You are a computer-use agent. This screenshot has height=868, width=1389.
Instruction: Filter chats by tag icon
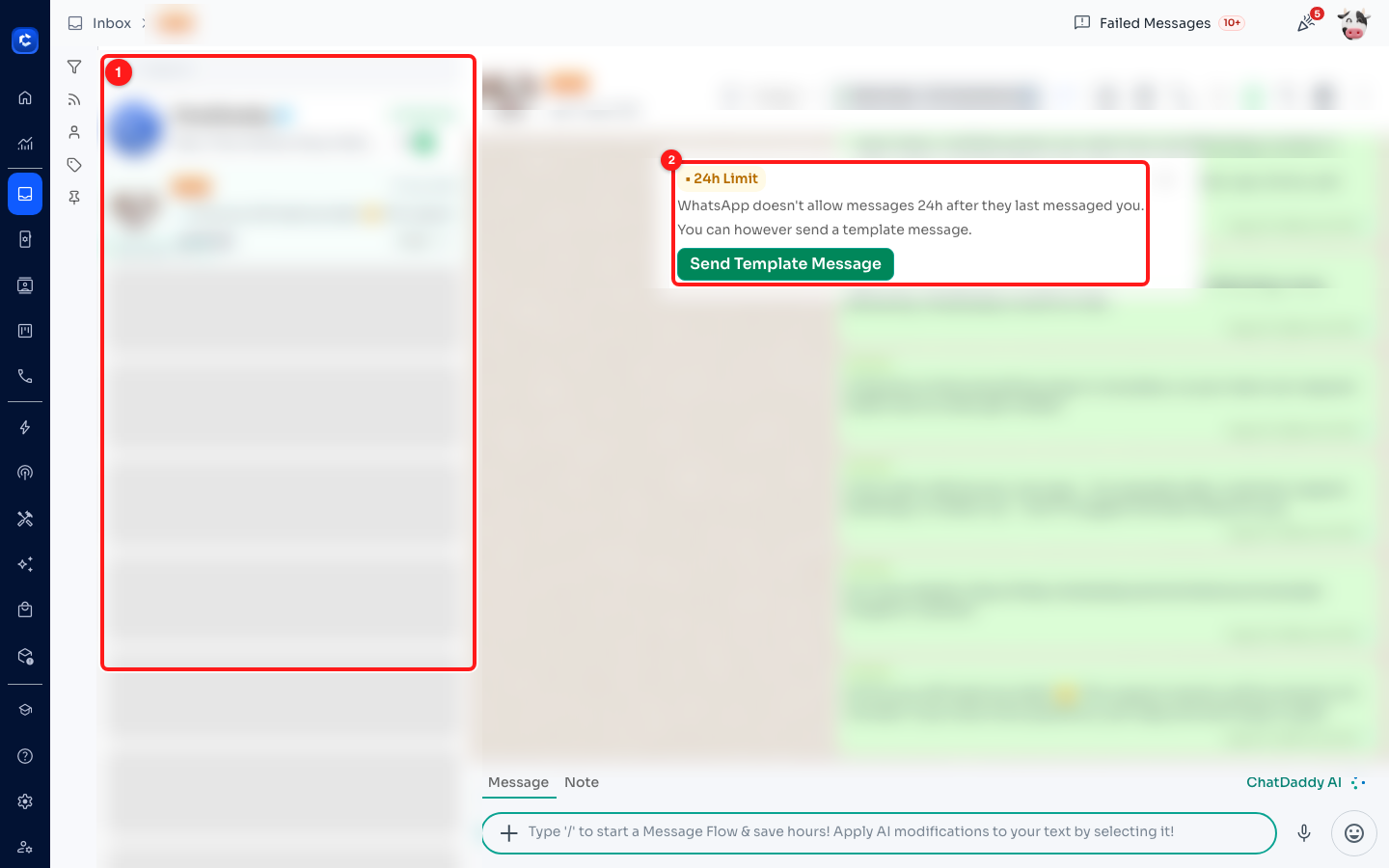click(74, 165)
